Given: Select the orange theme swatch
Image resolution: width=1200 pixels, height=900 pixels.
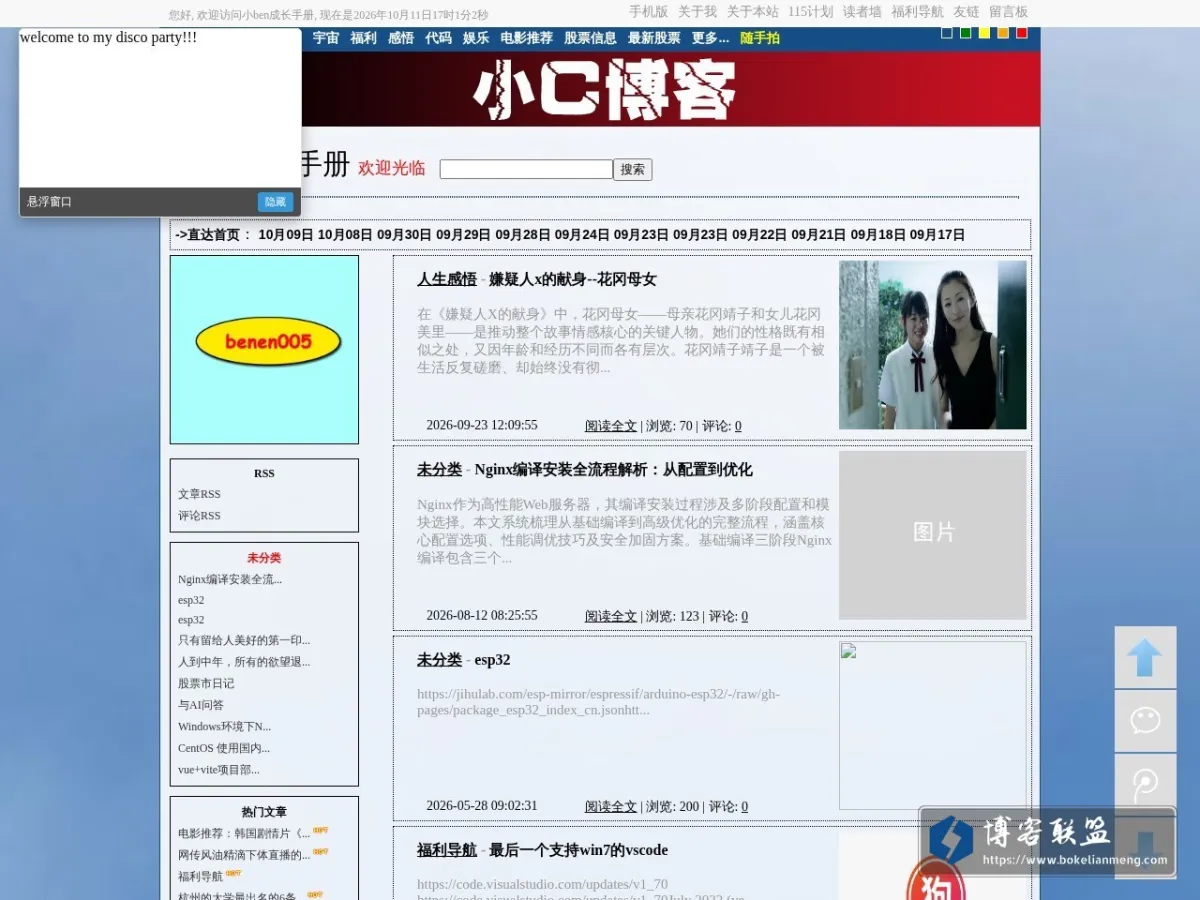Looking at the screenshot, I should [1003, 33].
